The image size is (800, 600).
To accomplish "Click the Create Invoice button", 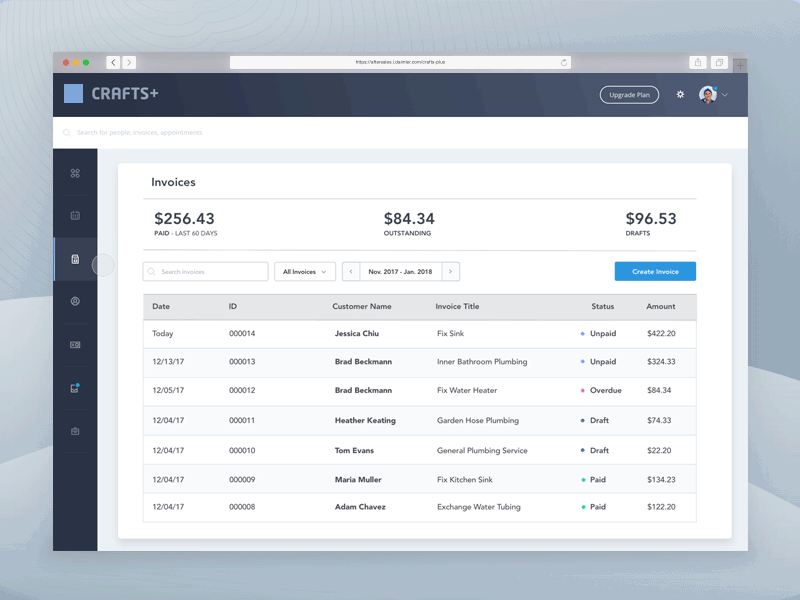I will point(653,271).
